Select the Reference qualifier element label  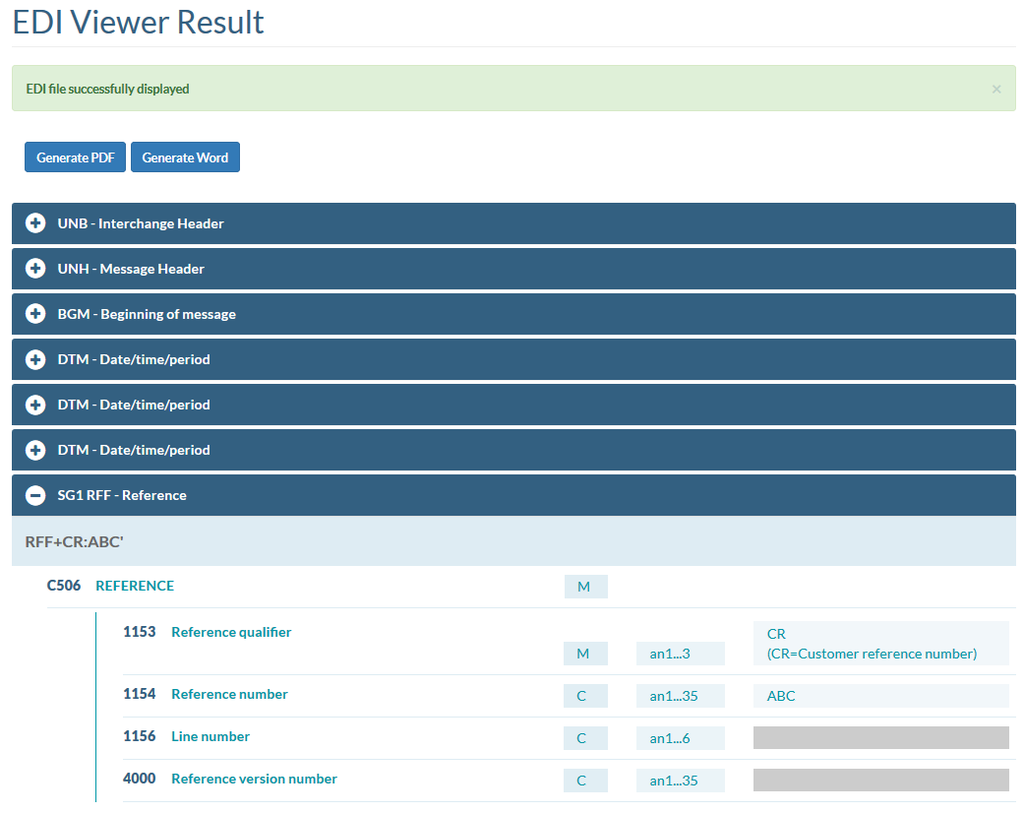pos(231,632)
